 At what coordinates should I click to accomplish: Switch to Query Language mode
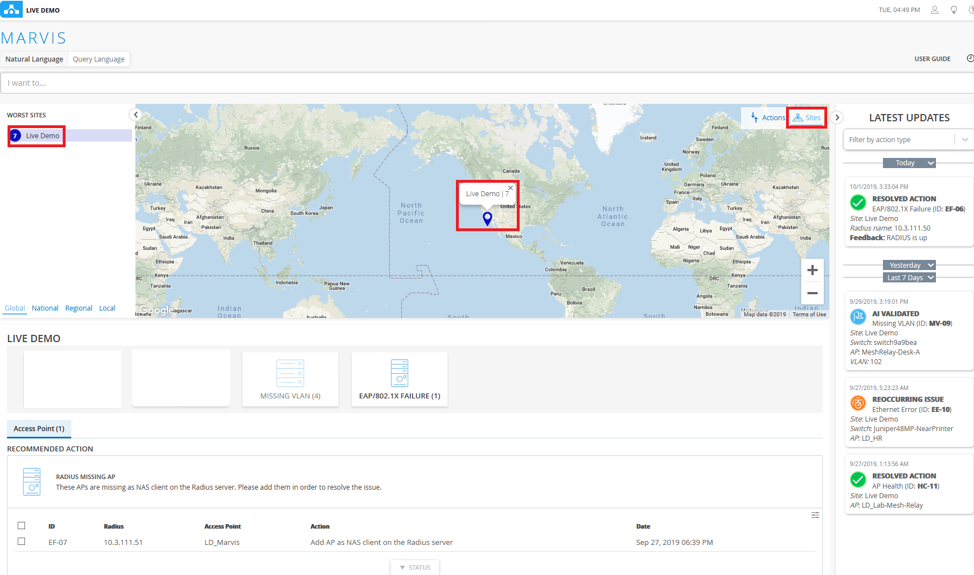pyautogui.click(x=99, y=59)
